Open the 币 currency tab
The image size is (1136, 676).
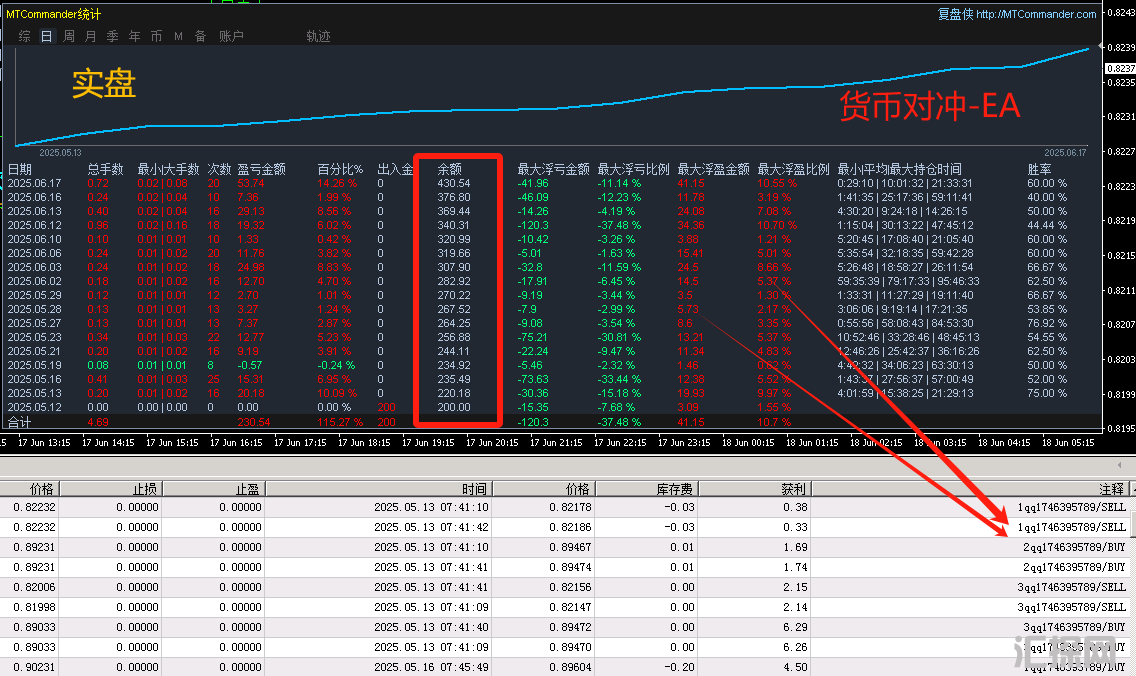[156, 36]
